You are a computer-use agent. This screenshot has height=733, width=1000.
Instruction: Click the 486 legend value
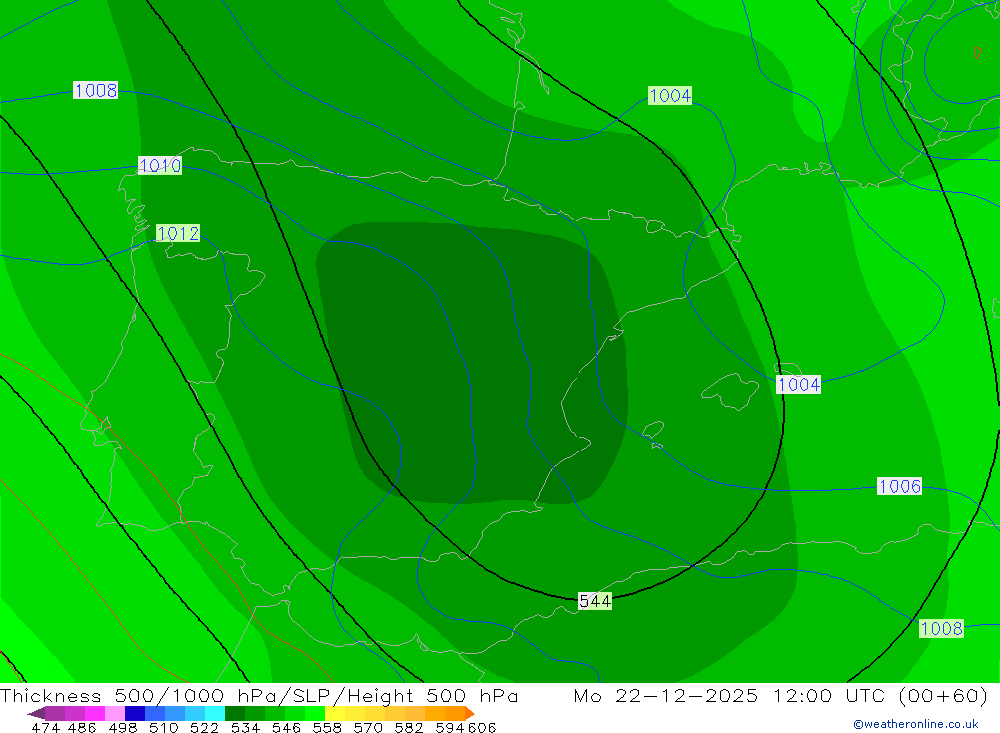(82, 727)
